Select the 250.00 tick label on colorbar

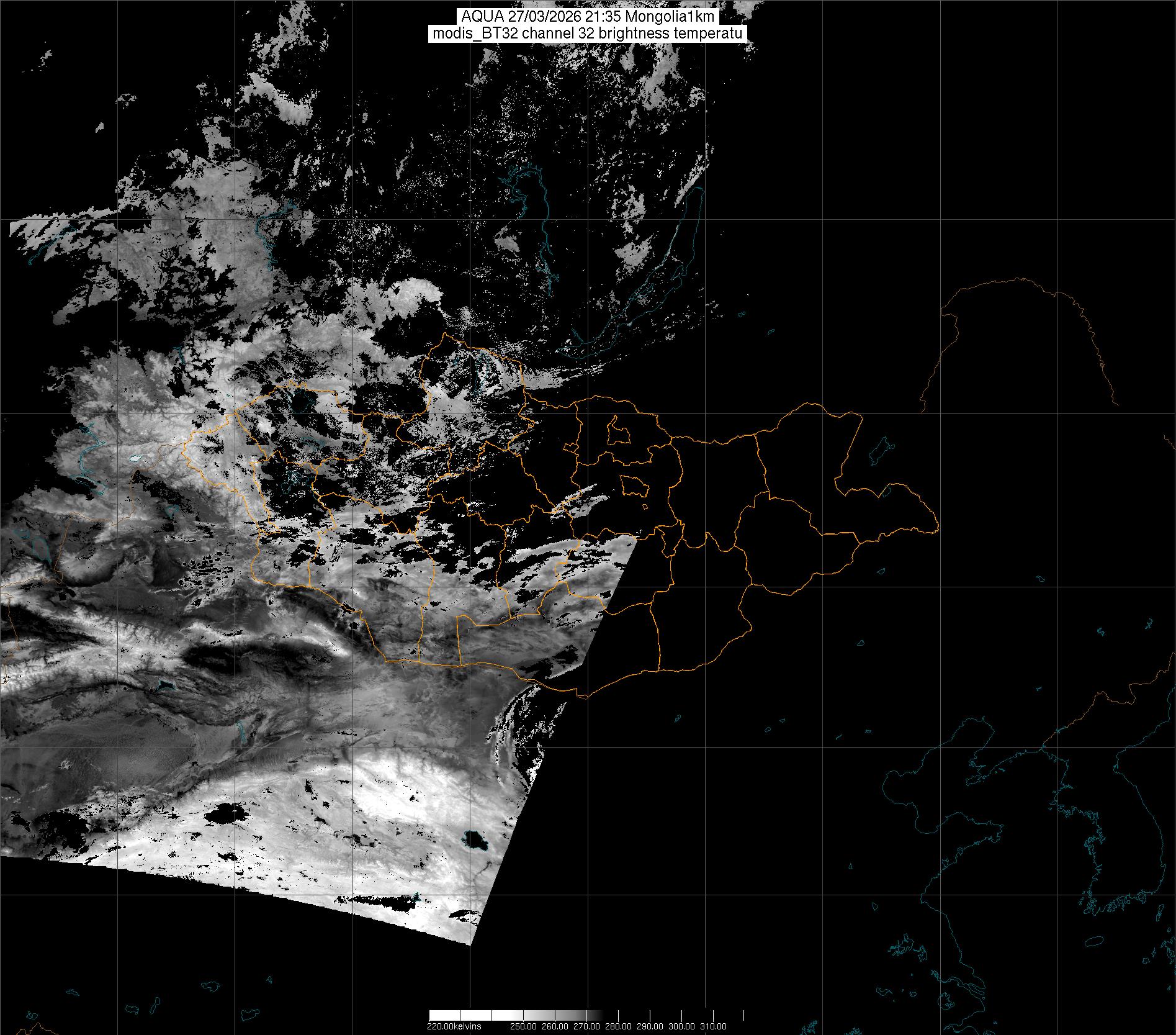point(525,1026)
